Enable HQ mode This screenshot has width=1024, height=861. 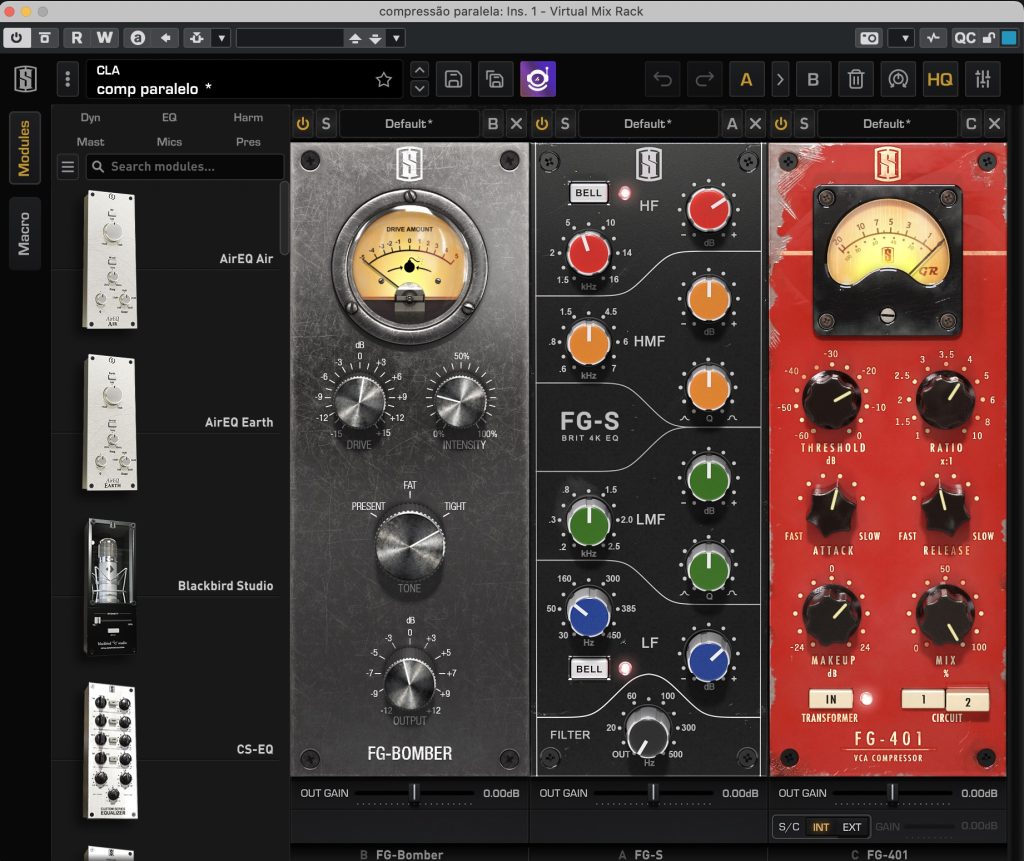click(939, 80)
